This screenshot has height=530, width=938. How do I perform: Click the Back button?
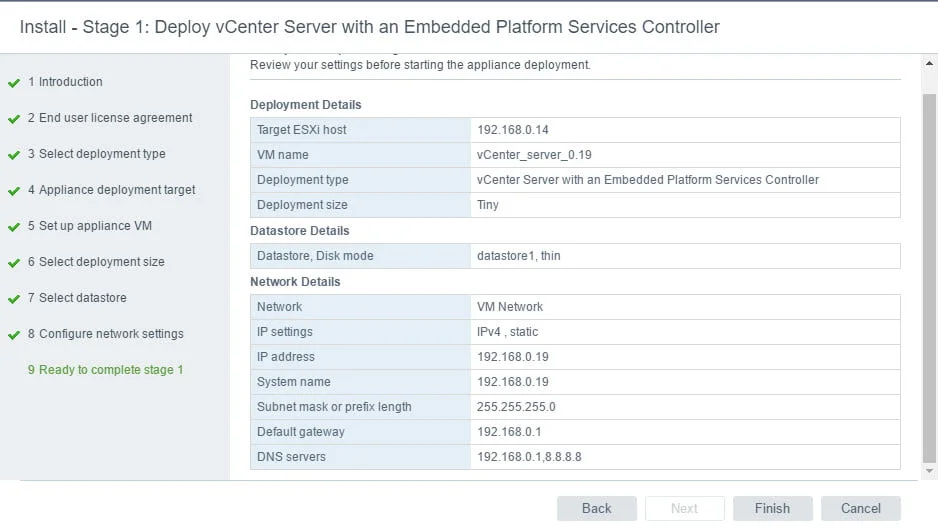pos(596,508)
